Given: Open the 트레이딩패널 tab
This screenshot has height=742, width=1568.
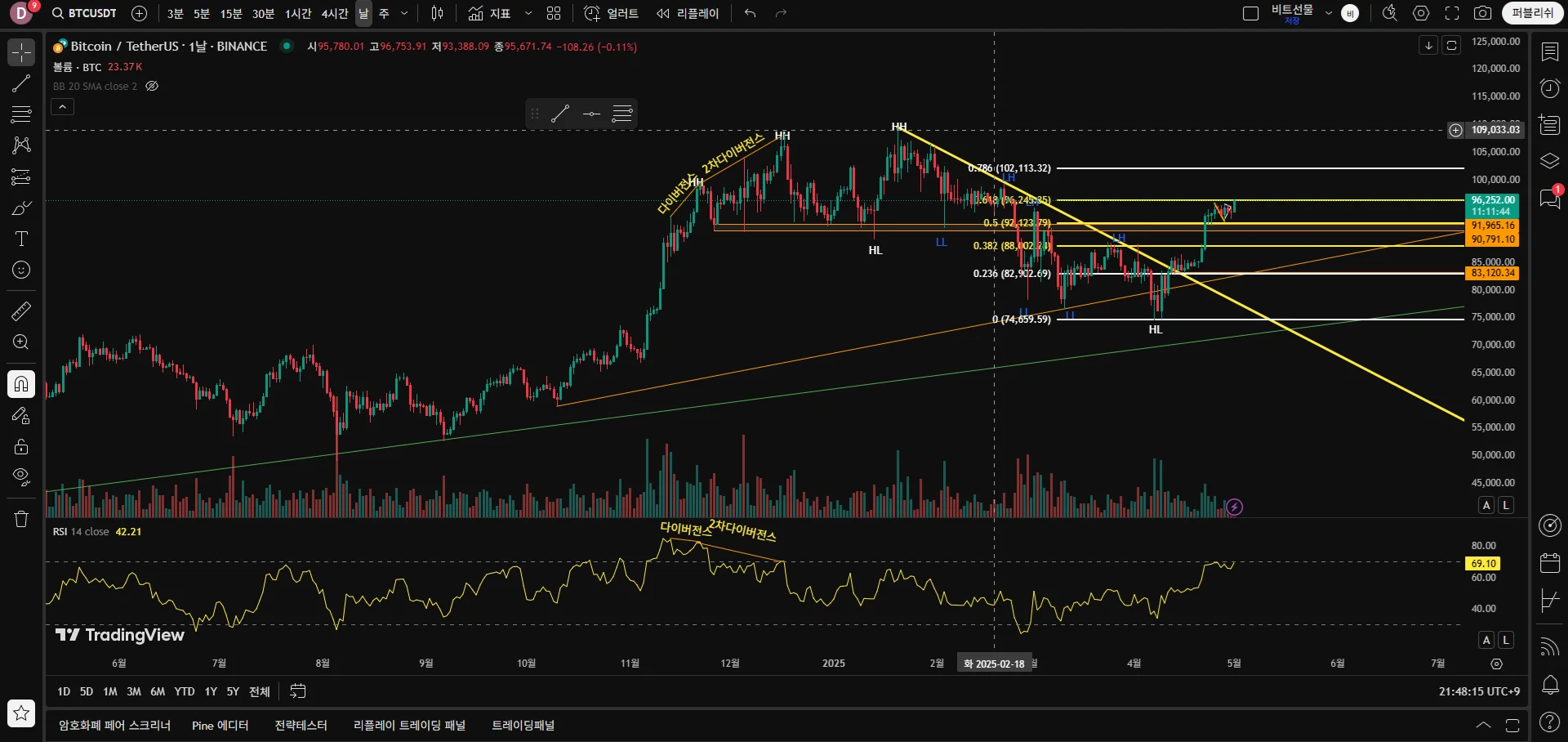Looking at the screenshot, I should point(523,725).
